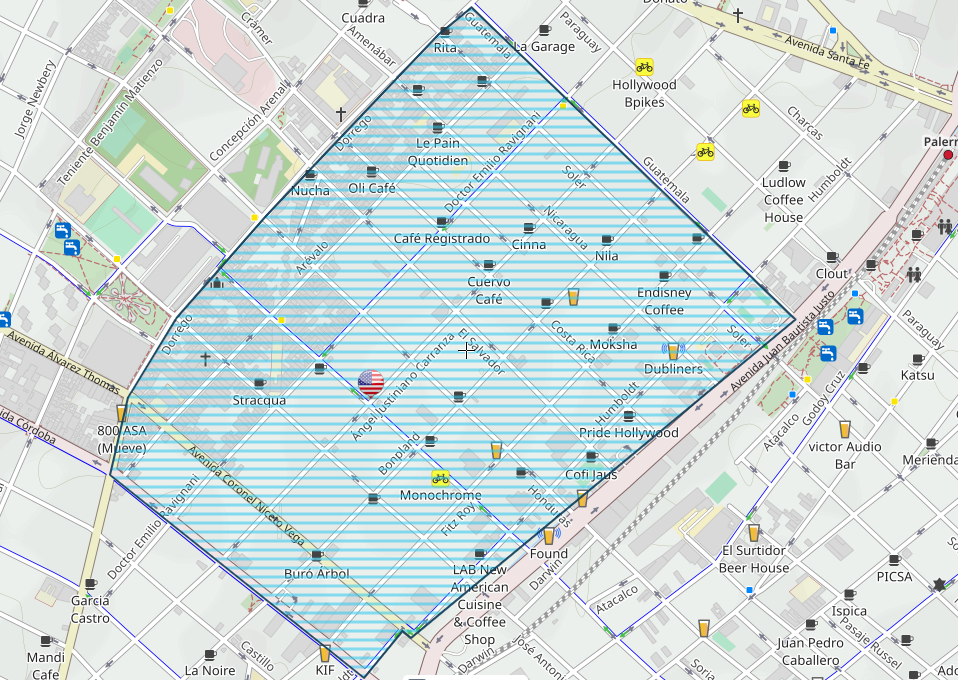
Task: Click the Oli Café cup icon
Action: click(372, 172)
